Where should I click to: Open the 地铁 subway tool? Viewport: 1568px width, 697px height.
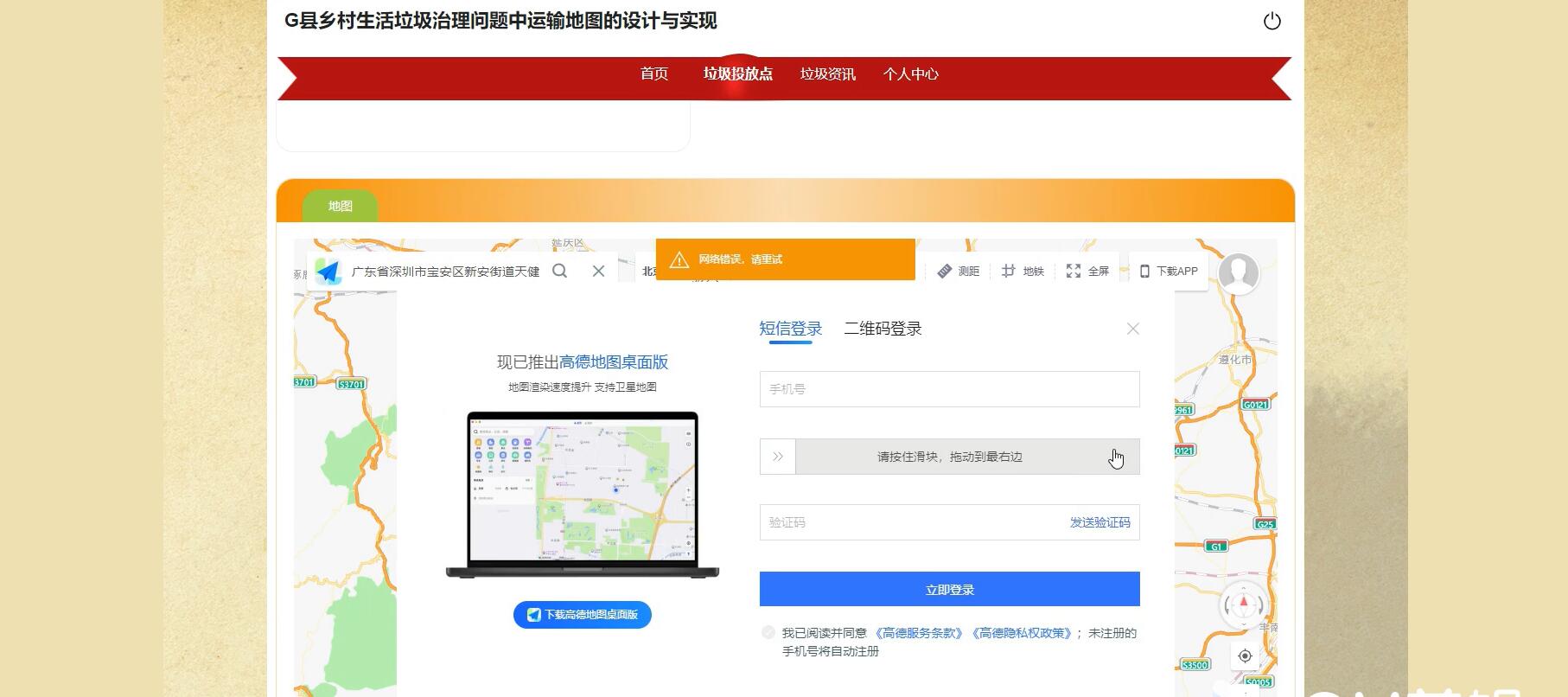click(1023, 271)
